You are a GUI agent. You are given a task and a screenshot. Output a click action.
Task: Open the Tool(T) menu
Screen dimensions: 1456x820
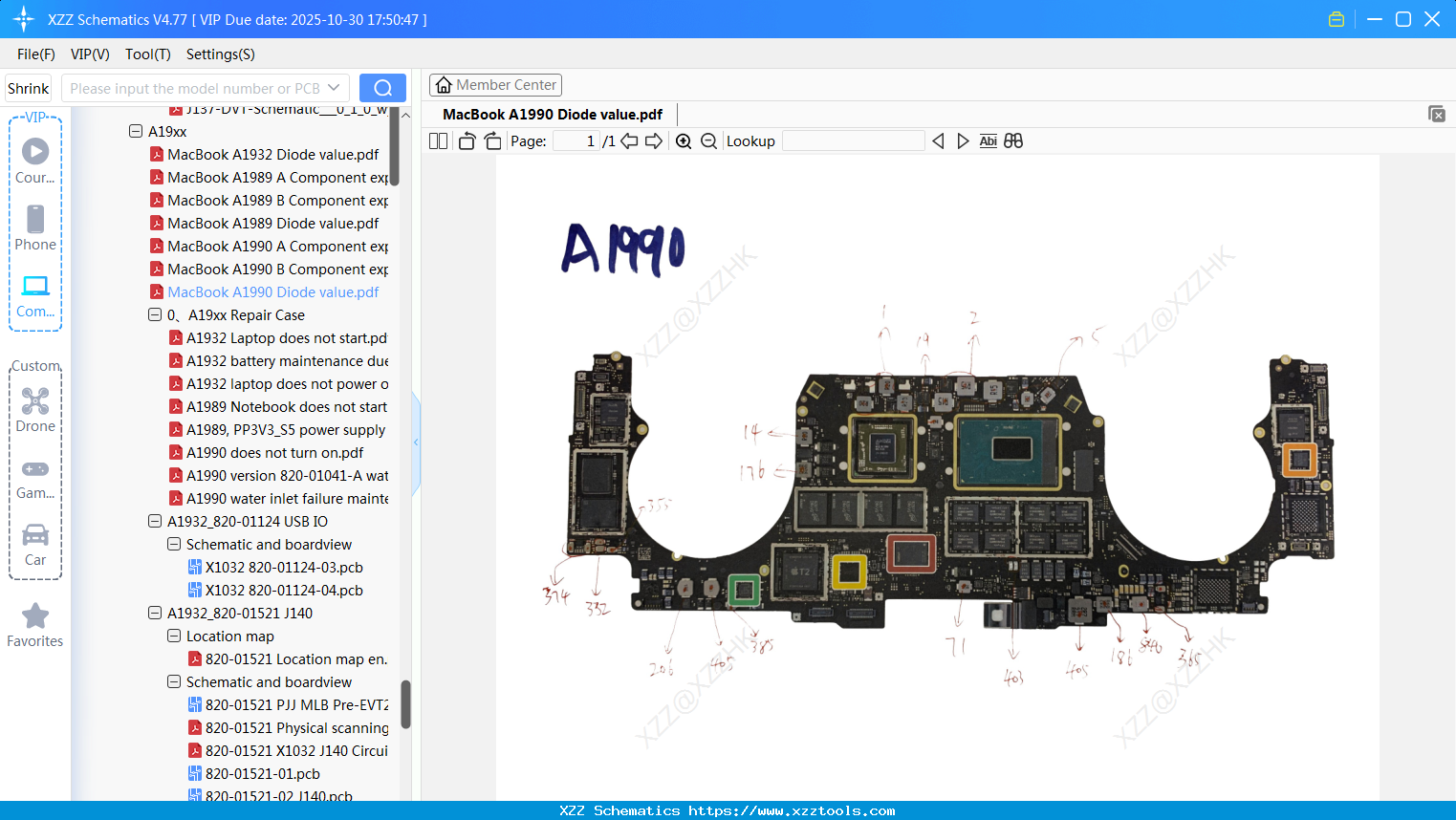click(x=148, y=54)
